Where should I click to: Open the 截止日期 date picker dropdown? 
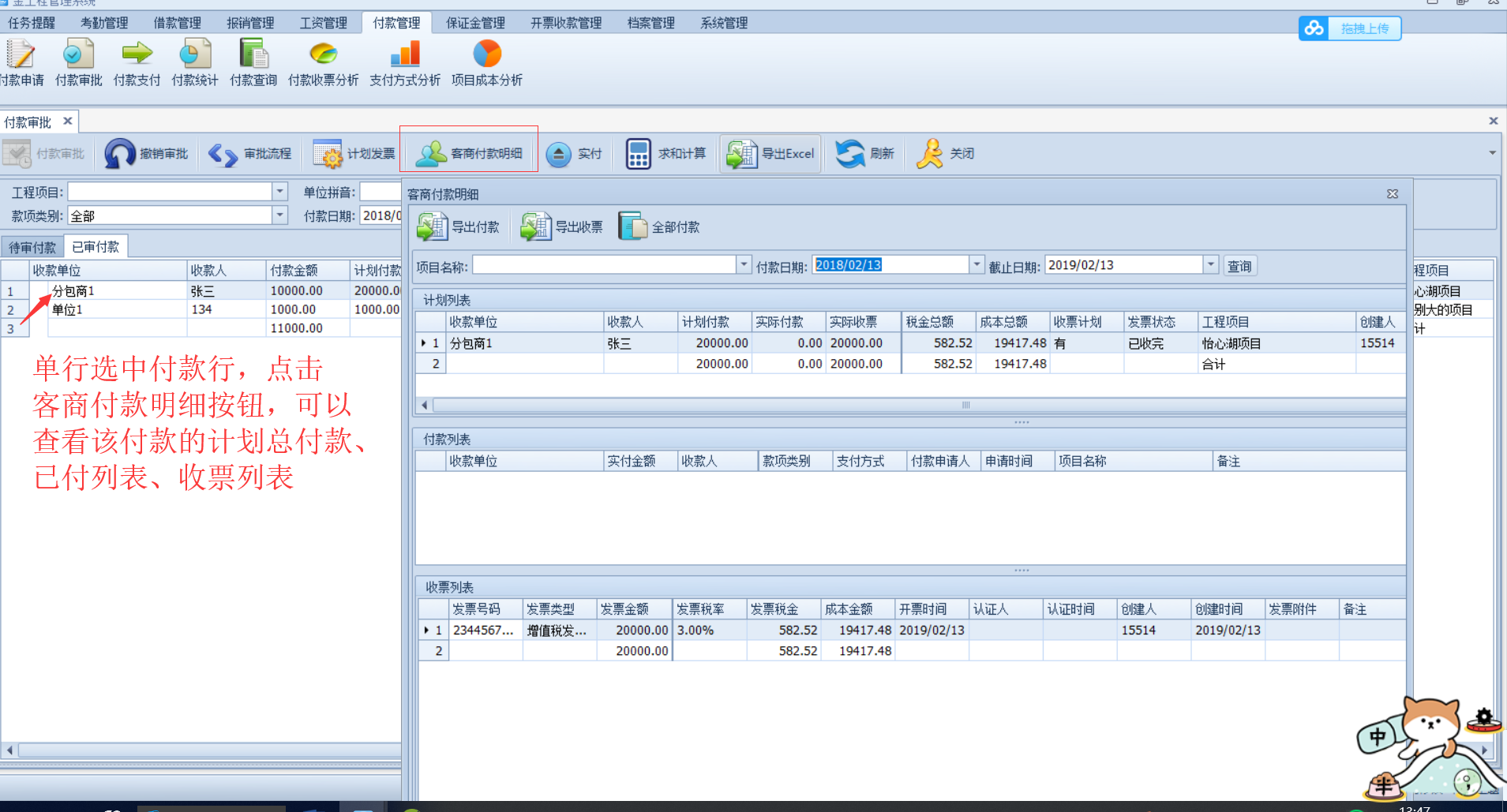1211,265
